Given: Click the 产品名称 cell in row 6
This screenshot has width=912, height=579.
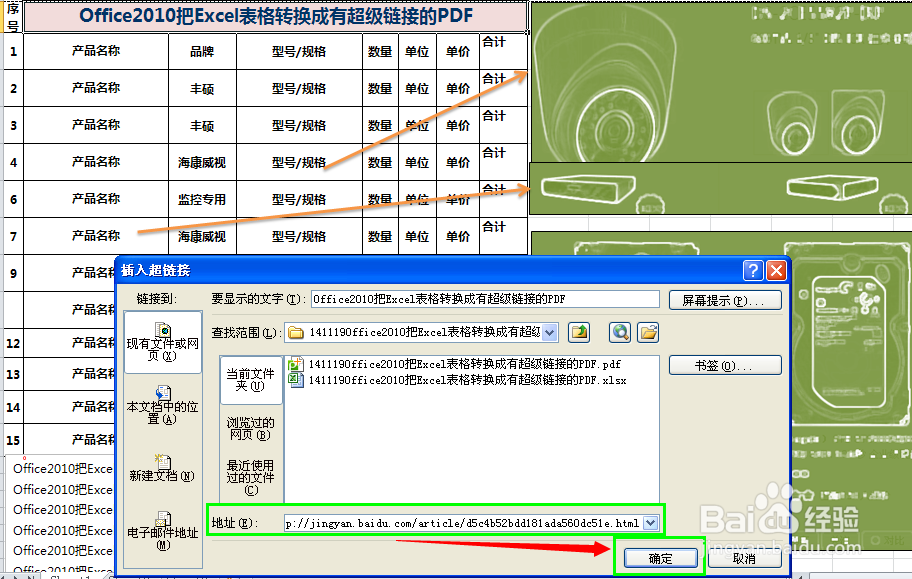Looking at the screenshot, I should (96, 199).
